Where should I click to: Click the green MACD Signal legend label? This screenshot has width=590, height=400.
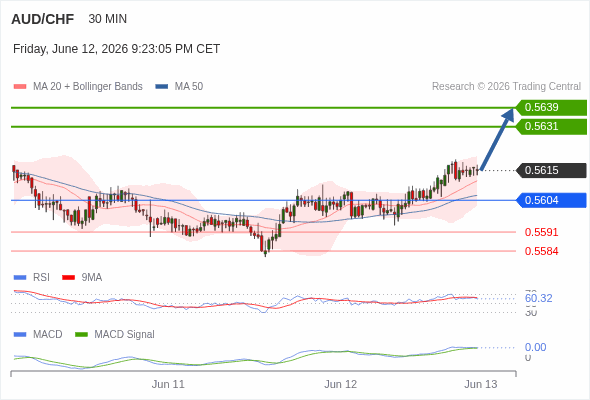(124, 335)
